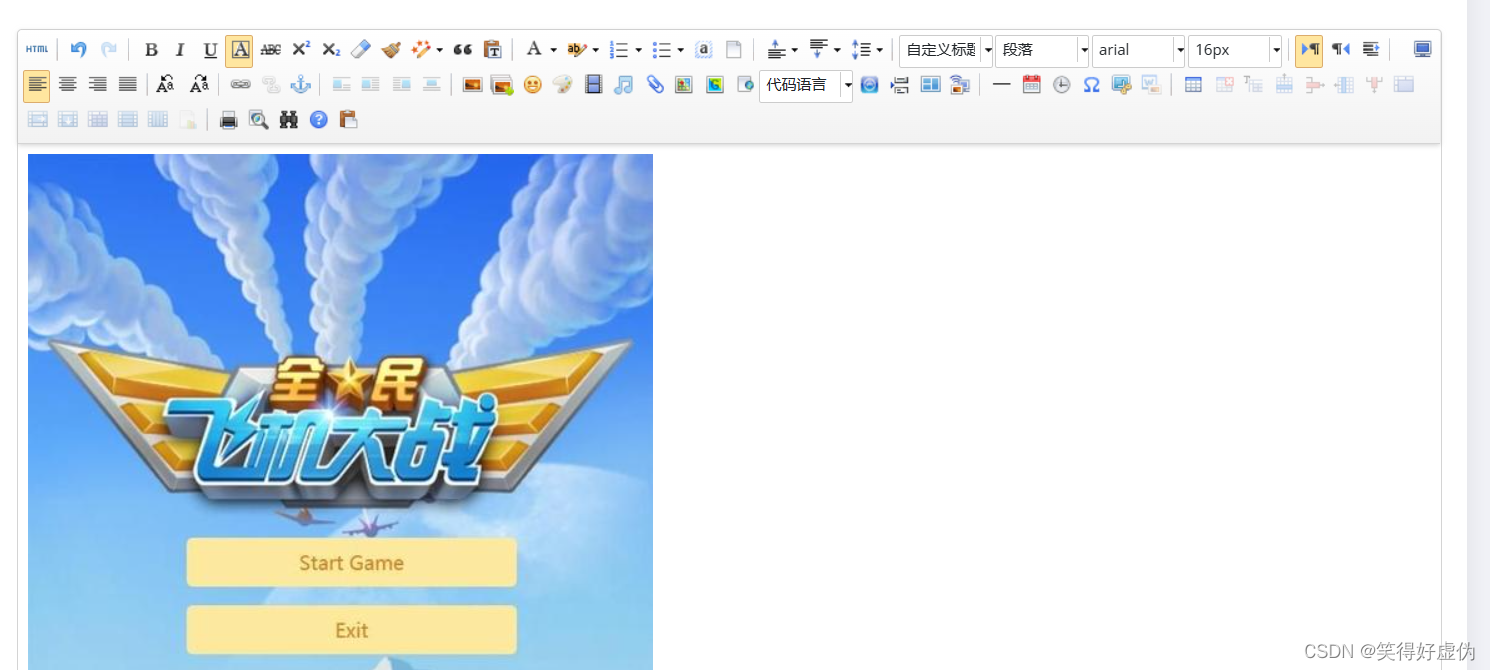Open editor help
The width and height of the screenshot is (1490, 670).
point(318,120)
